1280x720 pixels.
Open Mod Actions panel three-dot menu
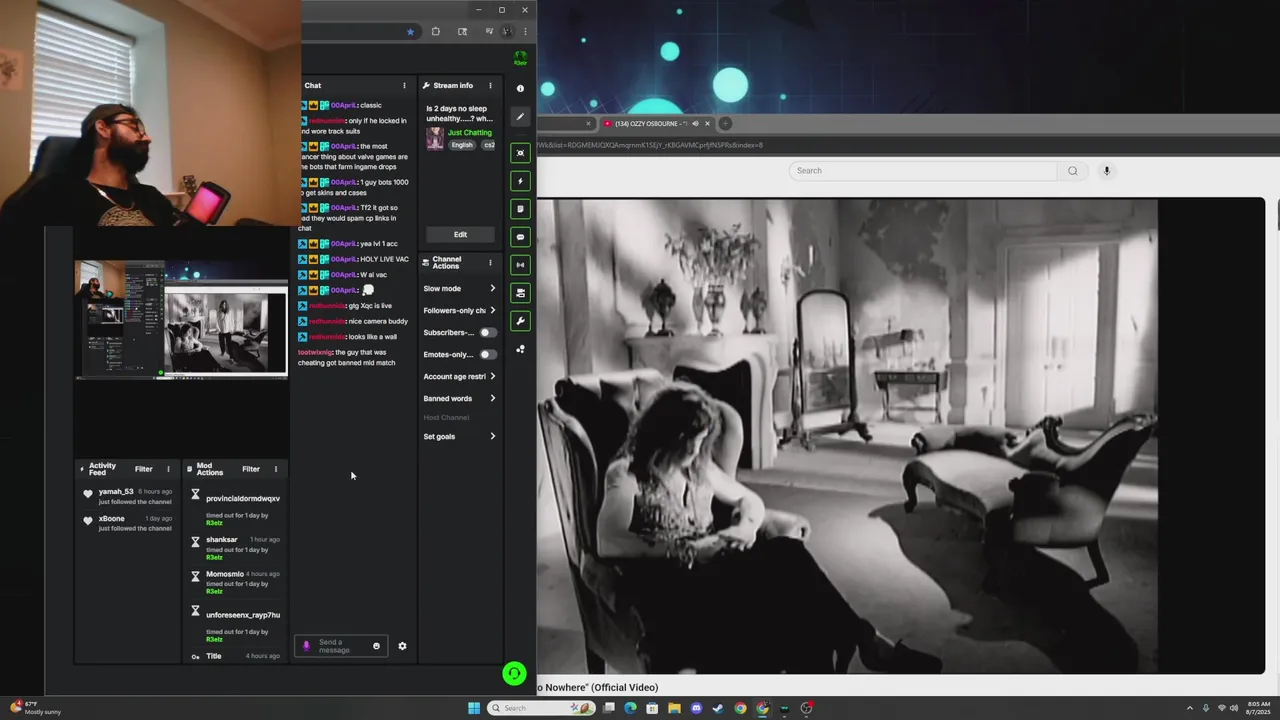(275, 469)
